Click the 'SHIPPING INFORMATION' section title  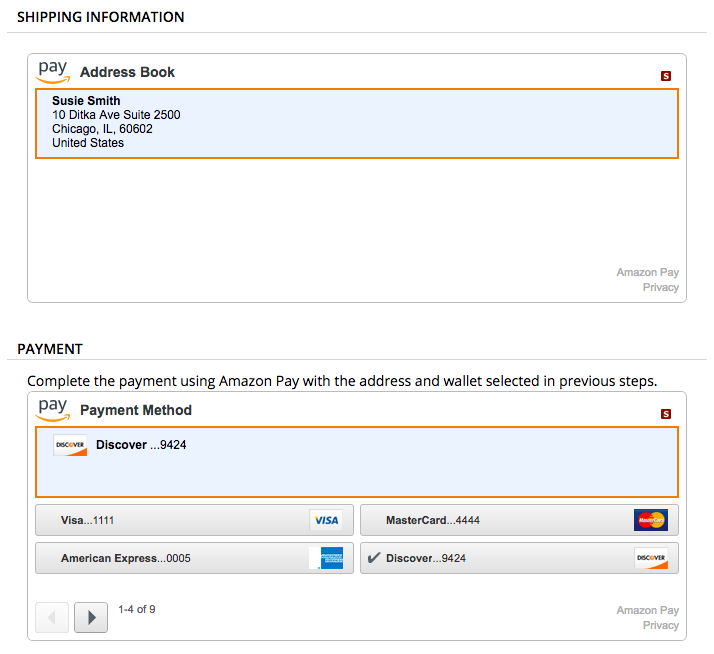pyautogui.click(x=101, y=17)
